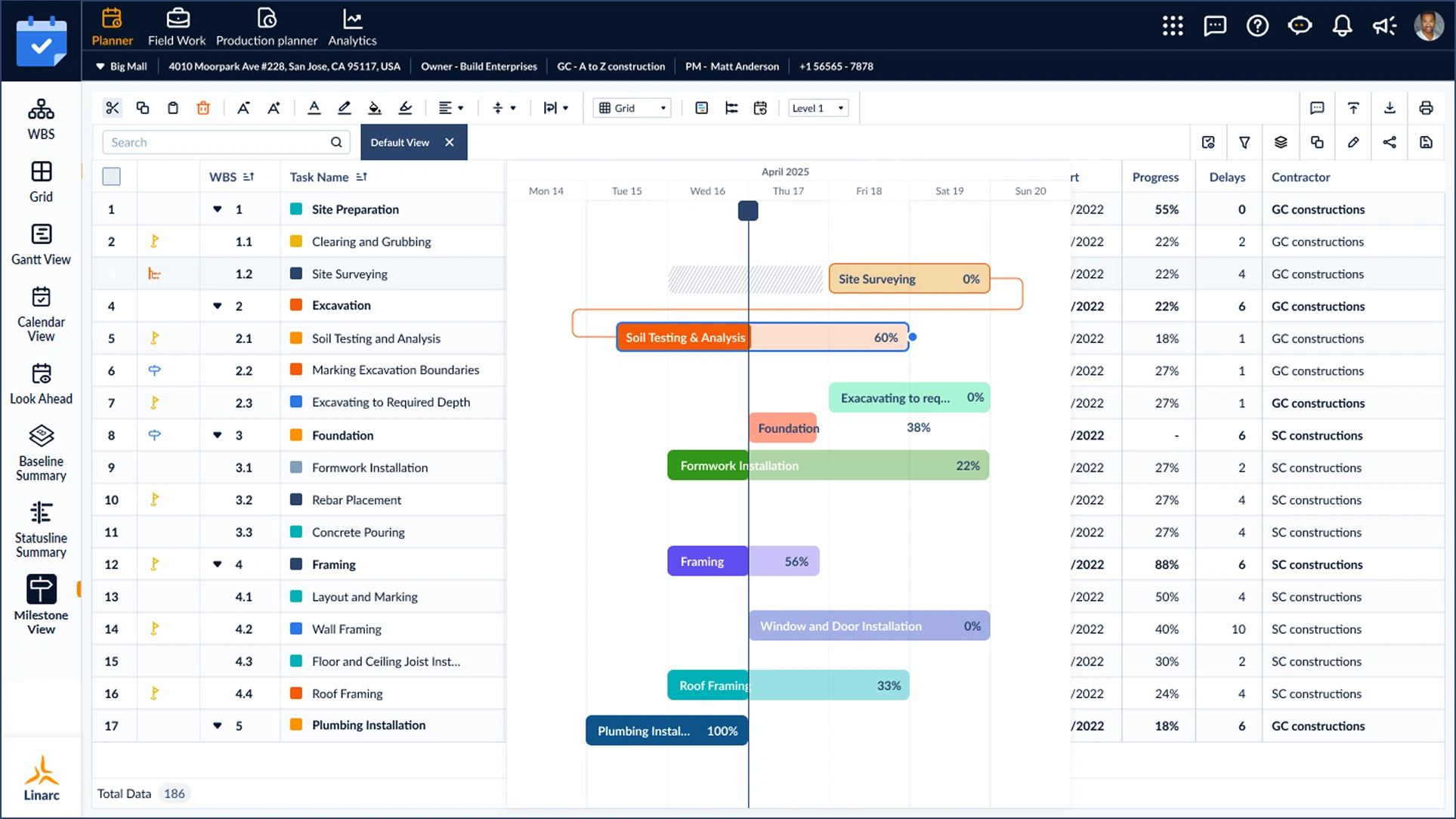1456x819 pixels.
Task: Open the WBS sidebar view
Action: pyautogui.click(x=41, y=119)
